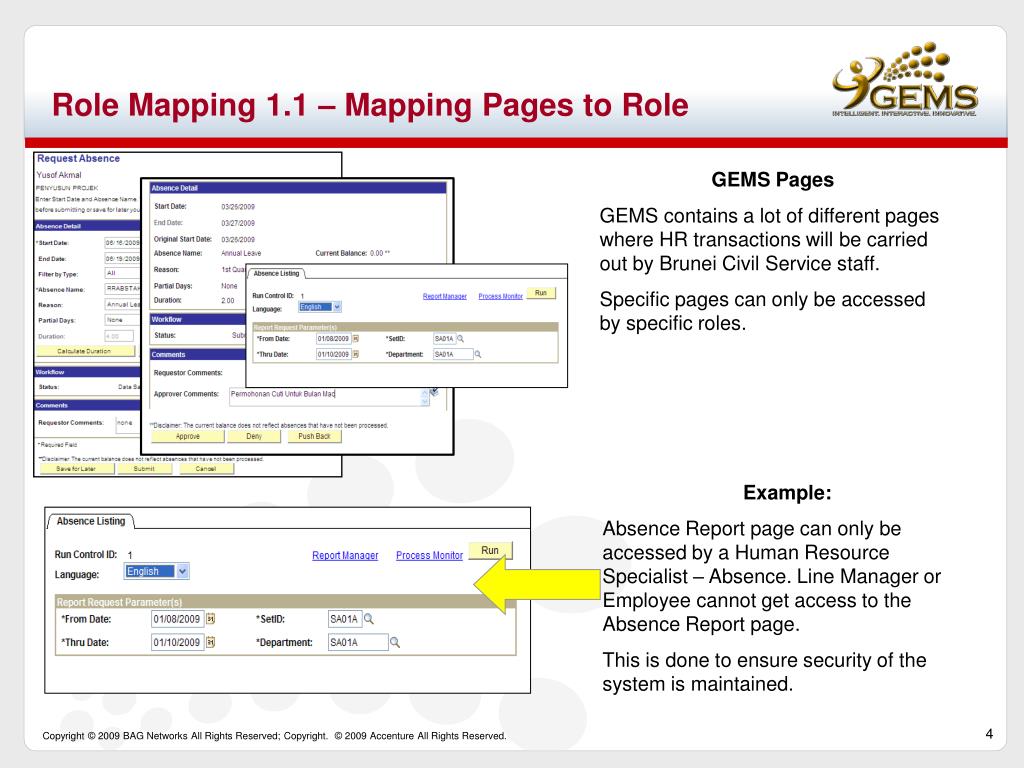Click Thru Date field in enlarged Absence Listing
Viewport: 1024px width, 768px height.
[x=177, y=642]
